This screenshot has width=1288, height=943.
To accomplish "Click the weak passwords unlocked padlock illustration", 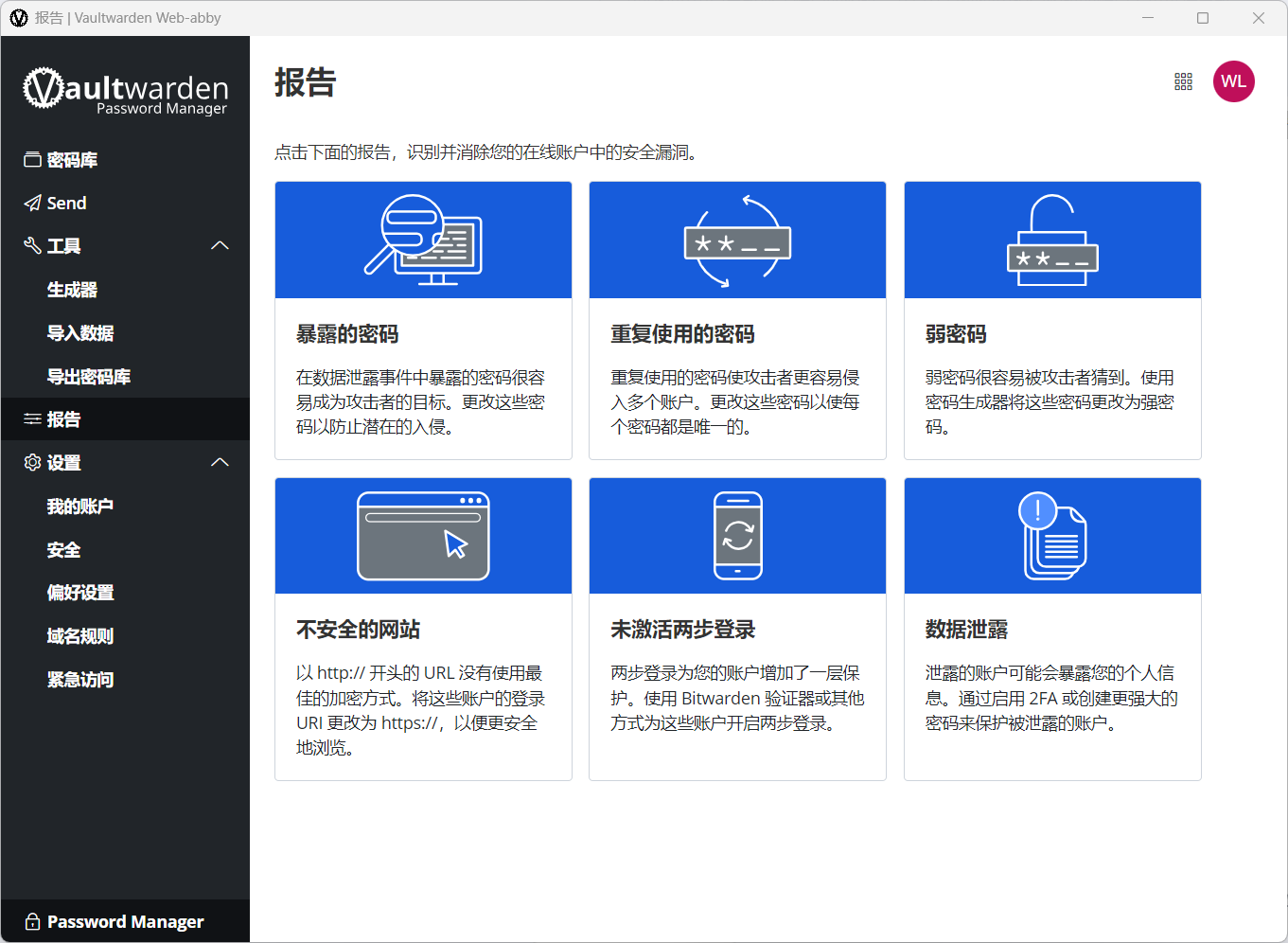I will pos(1052,240).
